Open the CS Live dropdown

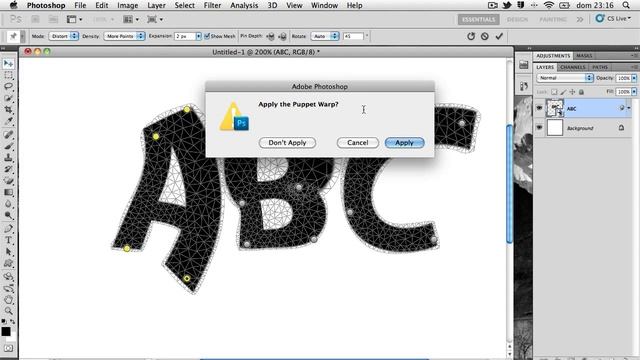pyautogui.click(x=613, y=18)
